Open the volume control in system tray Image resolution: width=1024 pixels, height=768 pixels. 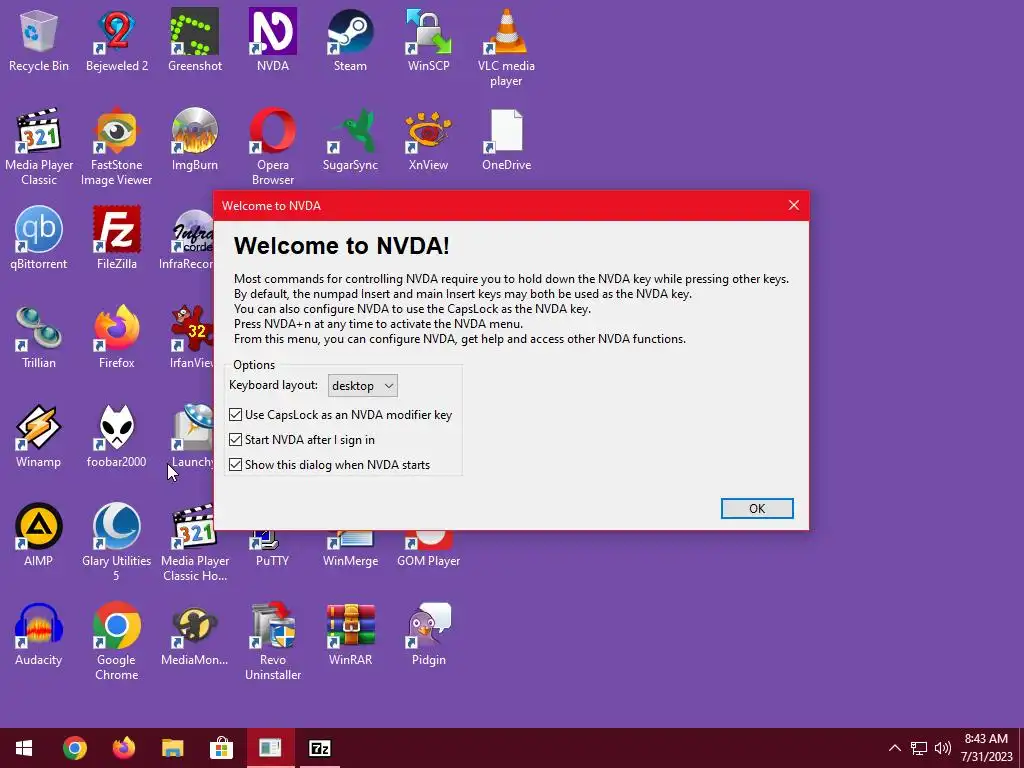[x=942, y=748]
